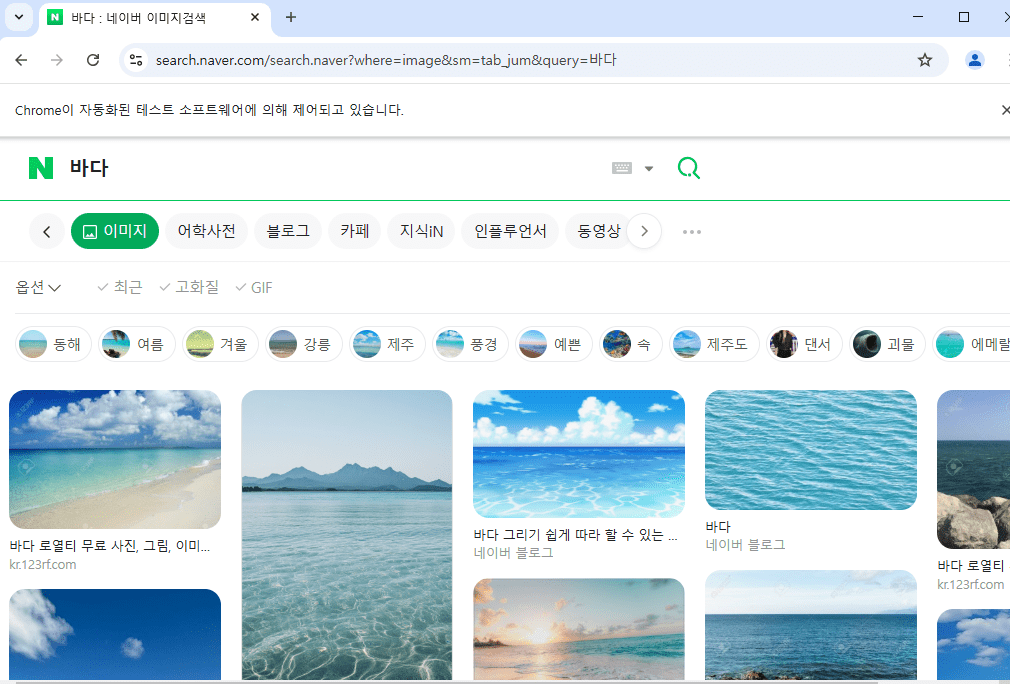Click kr.123rf.com under the beach photo
1010x684 pixels.
pos(43,564)
